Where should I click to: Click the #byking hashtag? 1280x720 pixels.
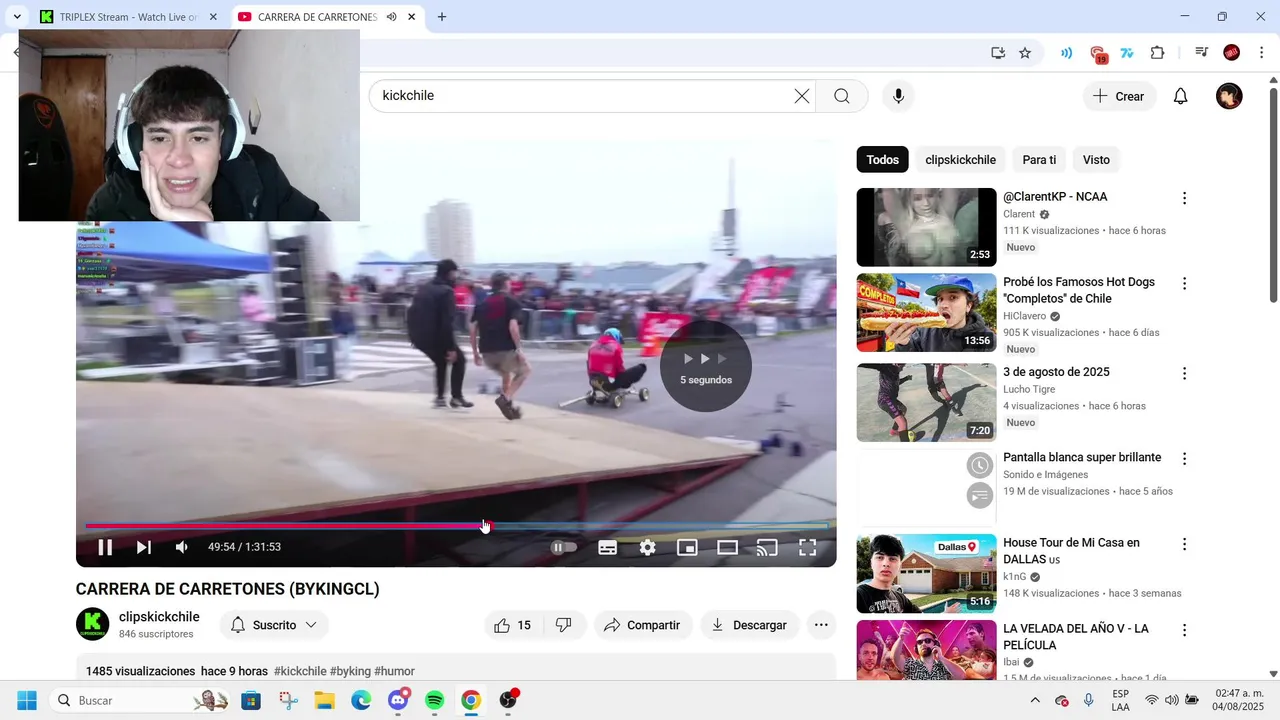pyautogui.click(x=350, y=671)
